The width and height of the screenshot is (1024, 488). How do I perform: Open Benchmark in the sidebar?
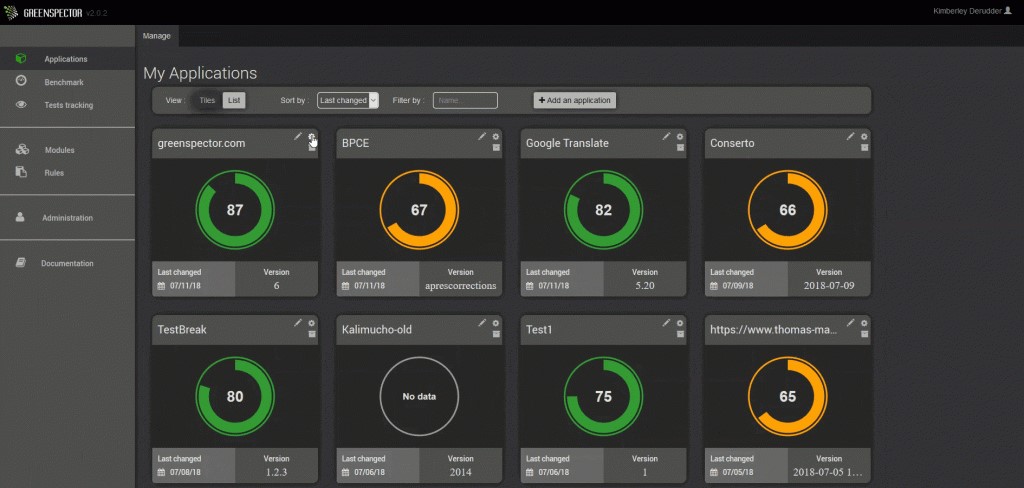pyautogui.click(x=67, y=82)
